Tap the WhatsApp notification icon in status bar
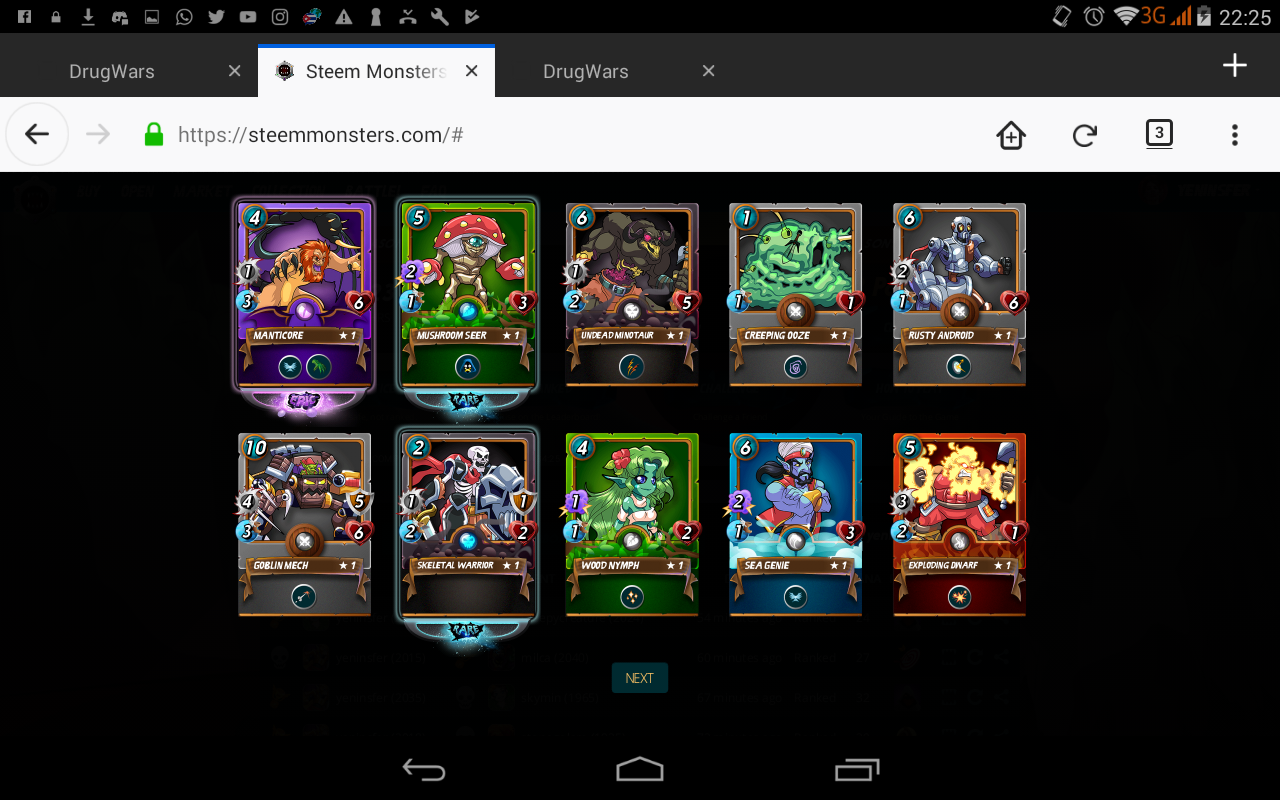1280x800 pixels. (184, 17)
